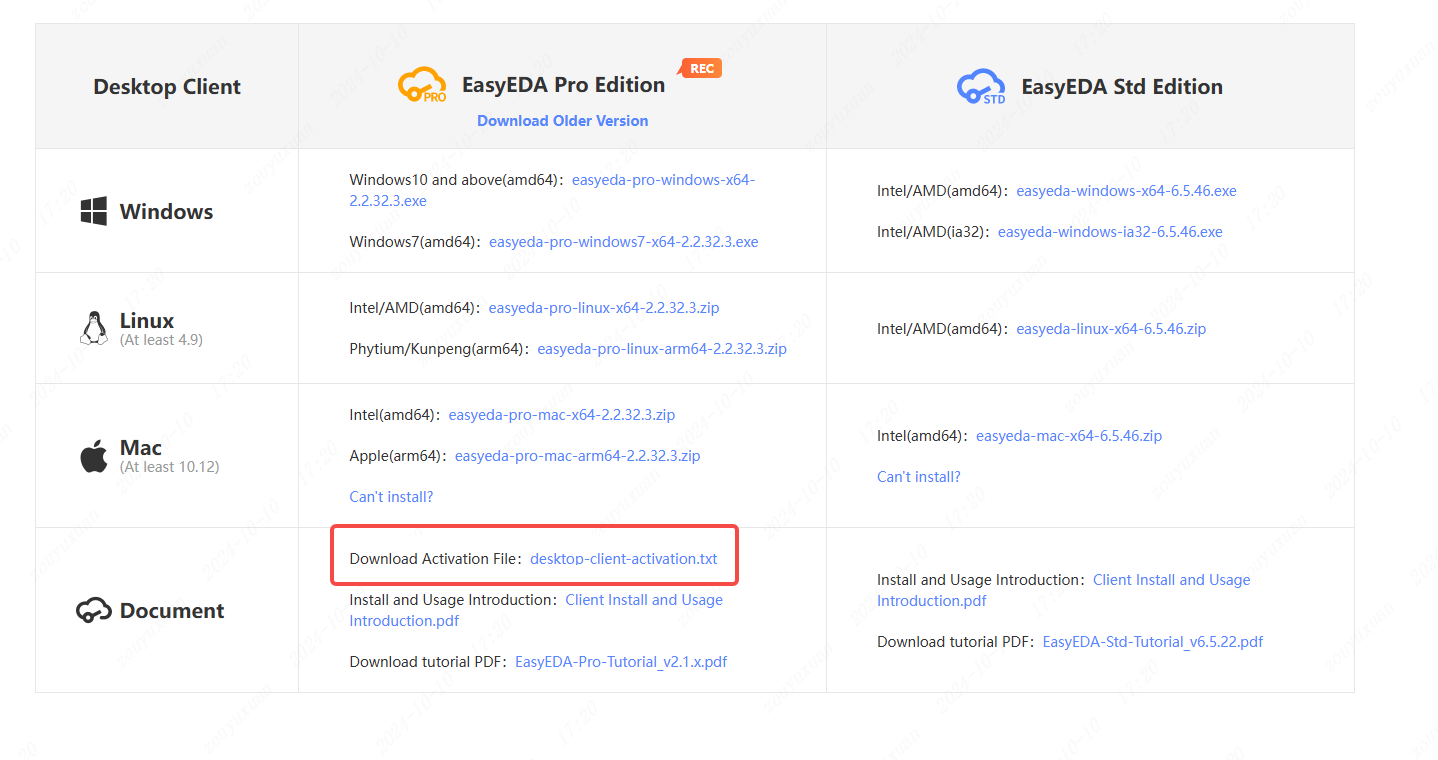Screen dimensions: 1438x760
Task: Download easyeda-pro-mac-x64-2.2.32.3.zip
Action: tap(562, 414)
